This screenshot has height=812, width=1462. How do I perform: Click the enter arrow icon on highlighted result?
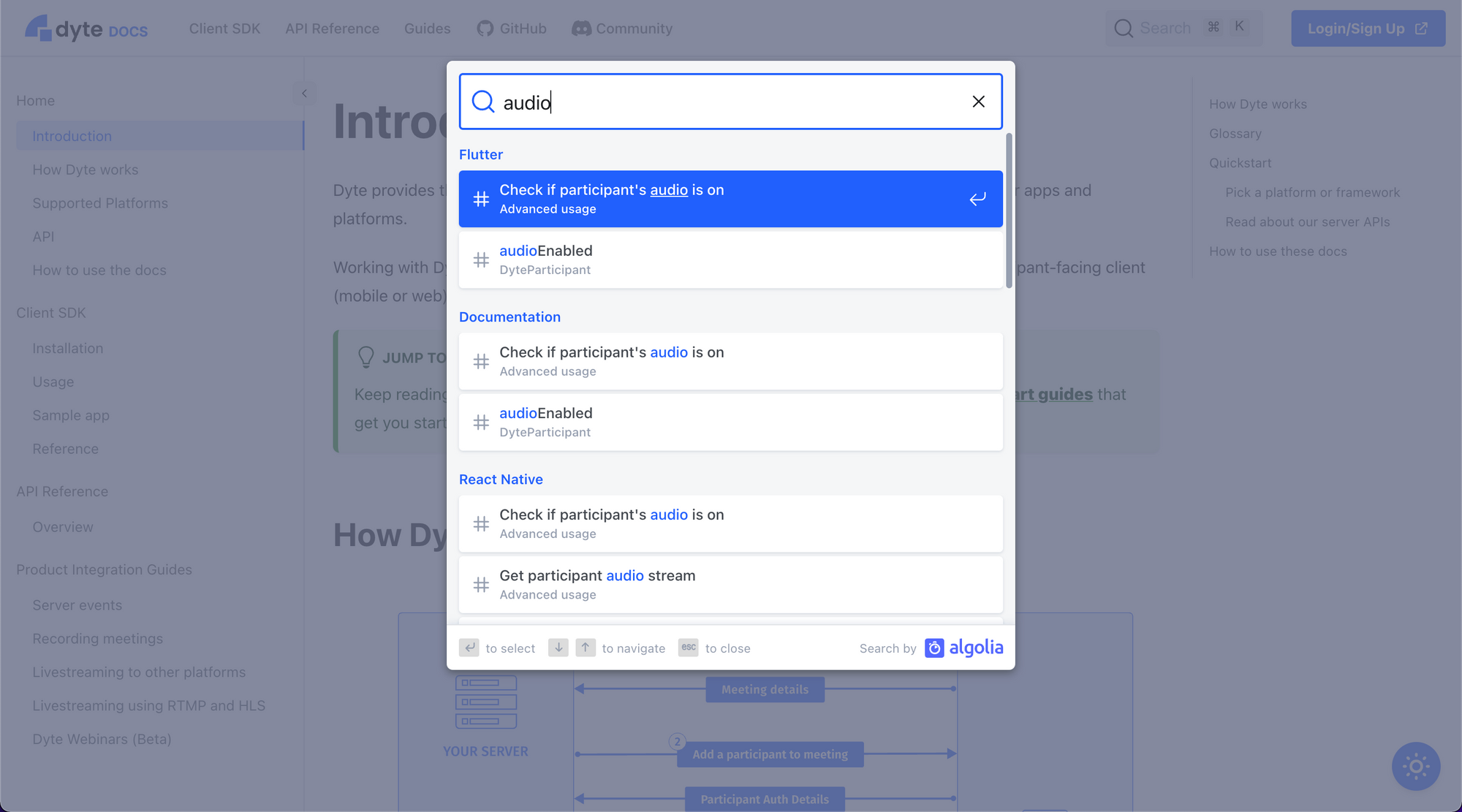pyautogui.click(x=977, y=199)
